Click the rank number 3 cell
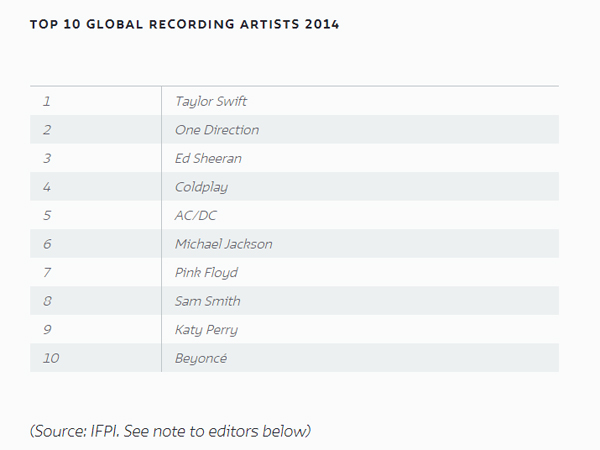The image size is (600, 450). click(x=47, y=158)
